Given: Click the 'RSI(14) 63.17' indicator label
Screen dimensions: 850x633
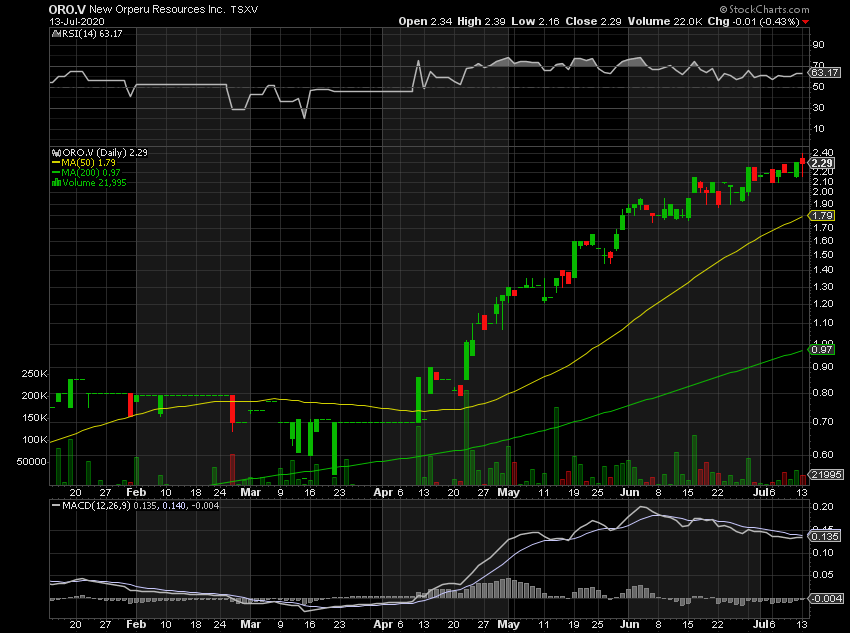Looking at the screenshot, I should coord(92,34).
